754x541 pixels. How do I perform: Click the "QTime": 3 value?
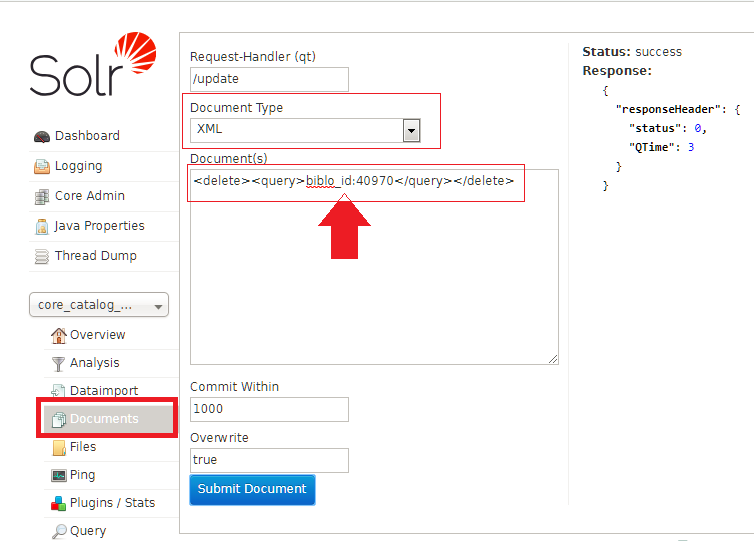point(691,147)
